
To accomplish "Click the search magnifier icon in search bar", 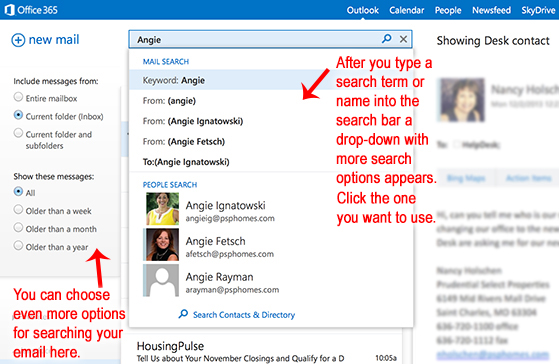I will (386, 39).
